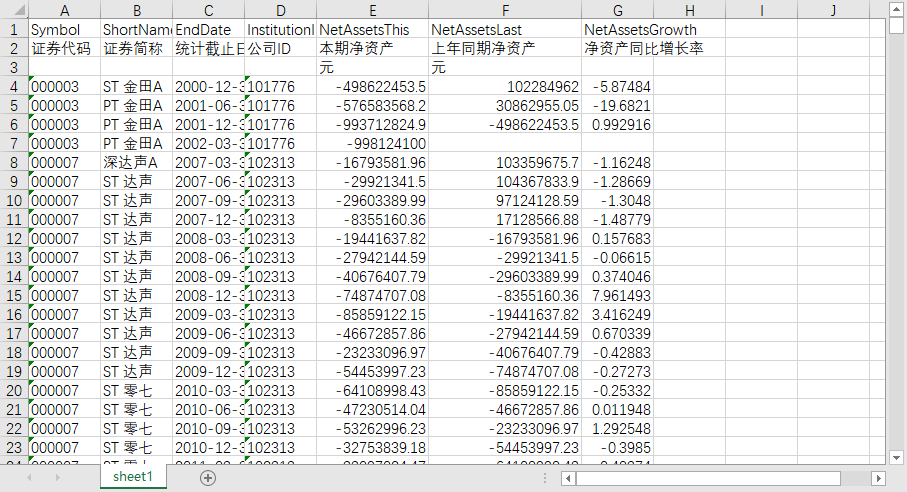
Task: Select cell with value 17128566.88
Action: coord(505,220)
